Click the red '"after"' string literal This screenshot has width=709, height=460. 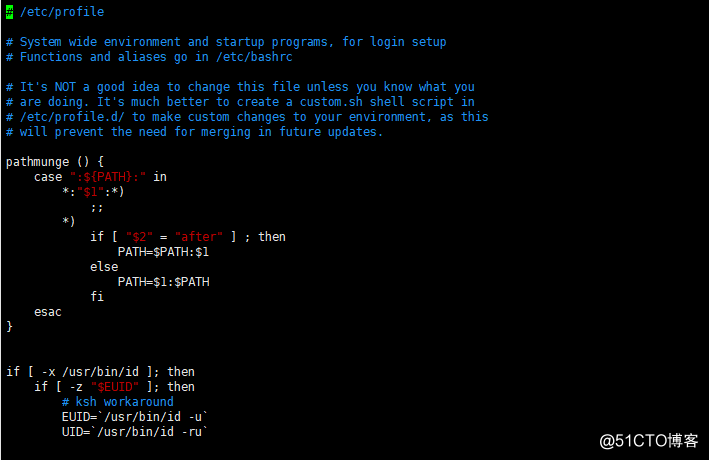coord(199,237)
